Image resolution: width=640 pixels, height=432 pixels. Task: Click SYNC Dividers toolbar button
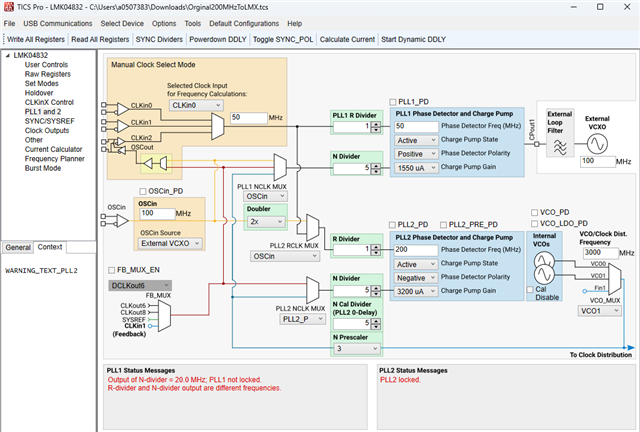pos(159,40)
